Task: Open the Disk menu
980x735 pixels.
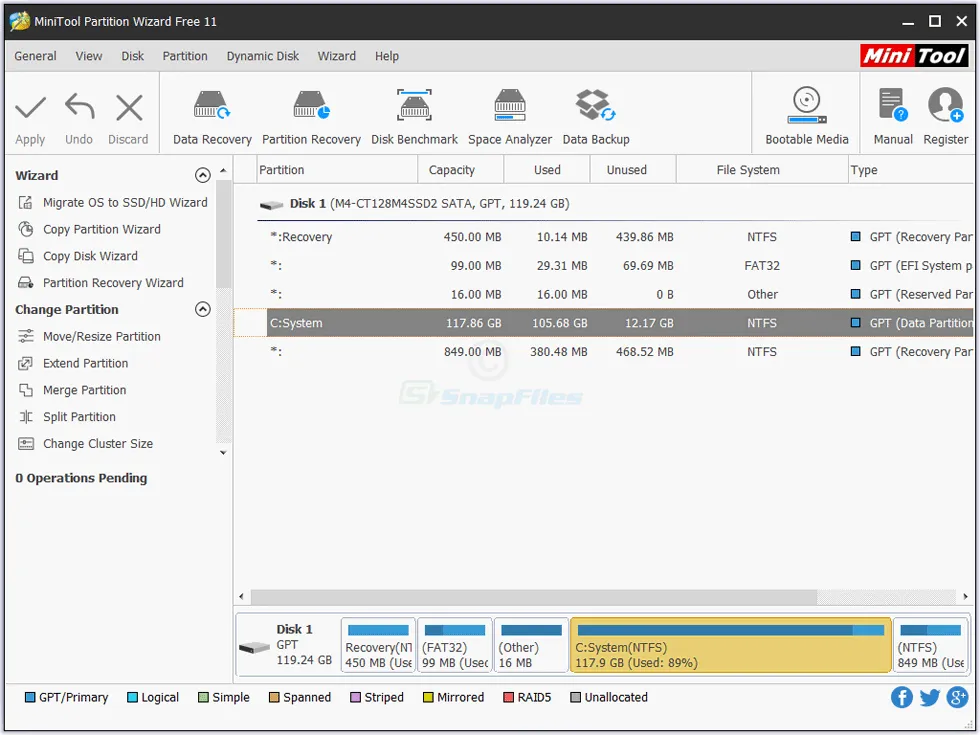Action: pos(132,56)
